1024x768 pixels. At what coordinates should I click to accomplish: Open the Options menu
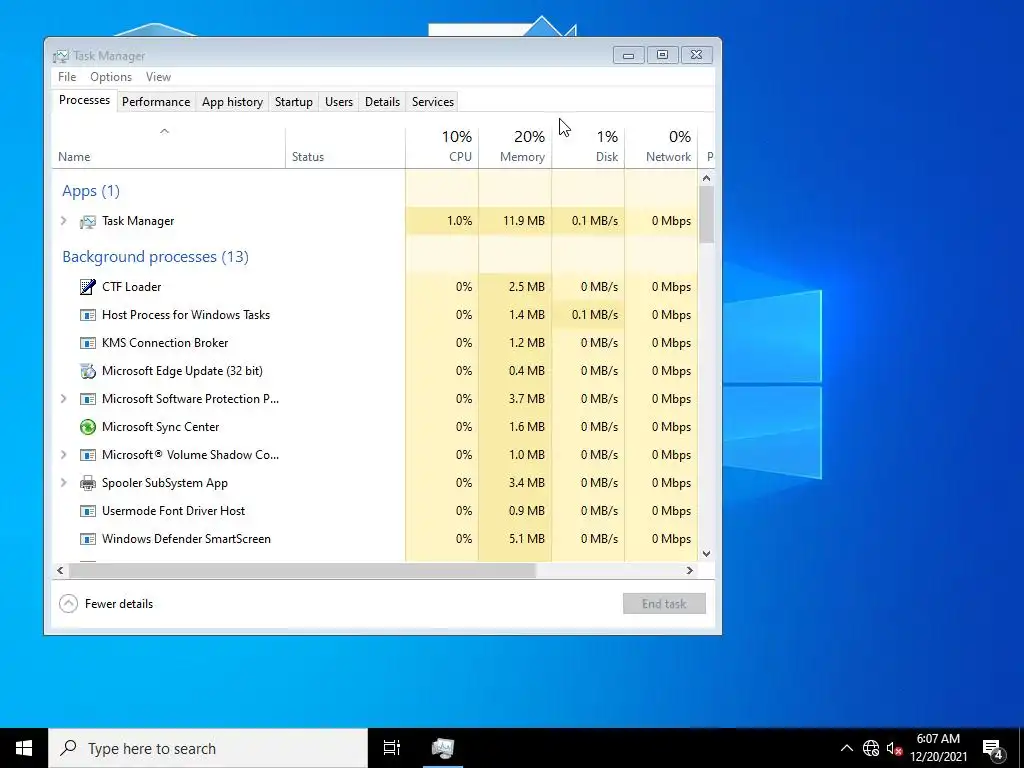point(111,77)
